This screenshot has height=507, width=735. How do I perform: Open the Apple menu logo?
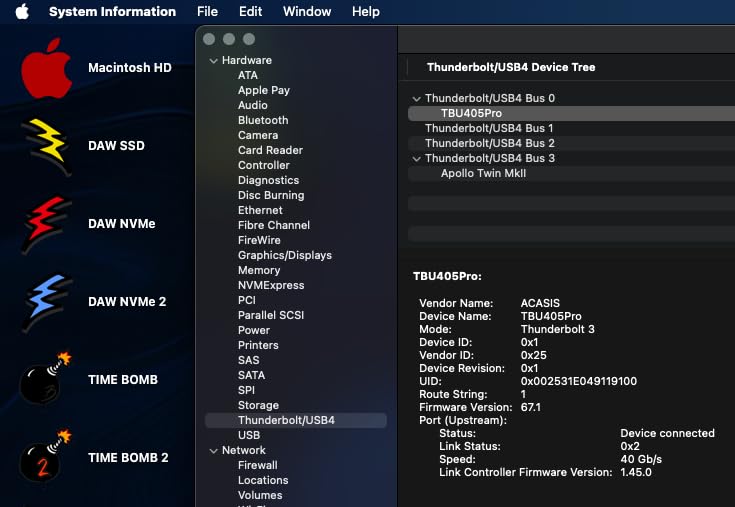[x=22, y=11]
